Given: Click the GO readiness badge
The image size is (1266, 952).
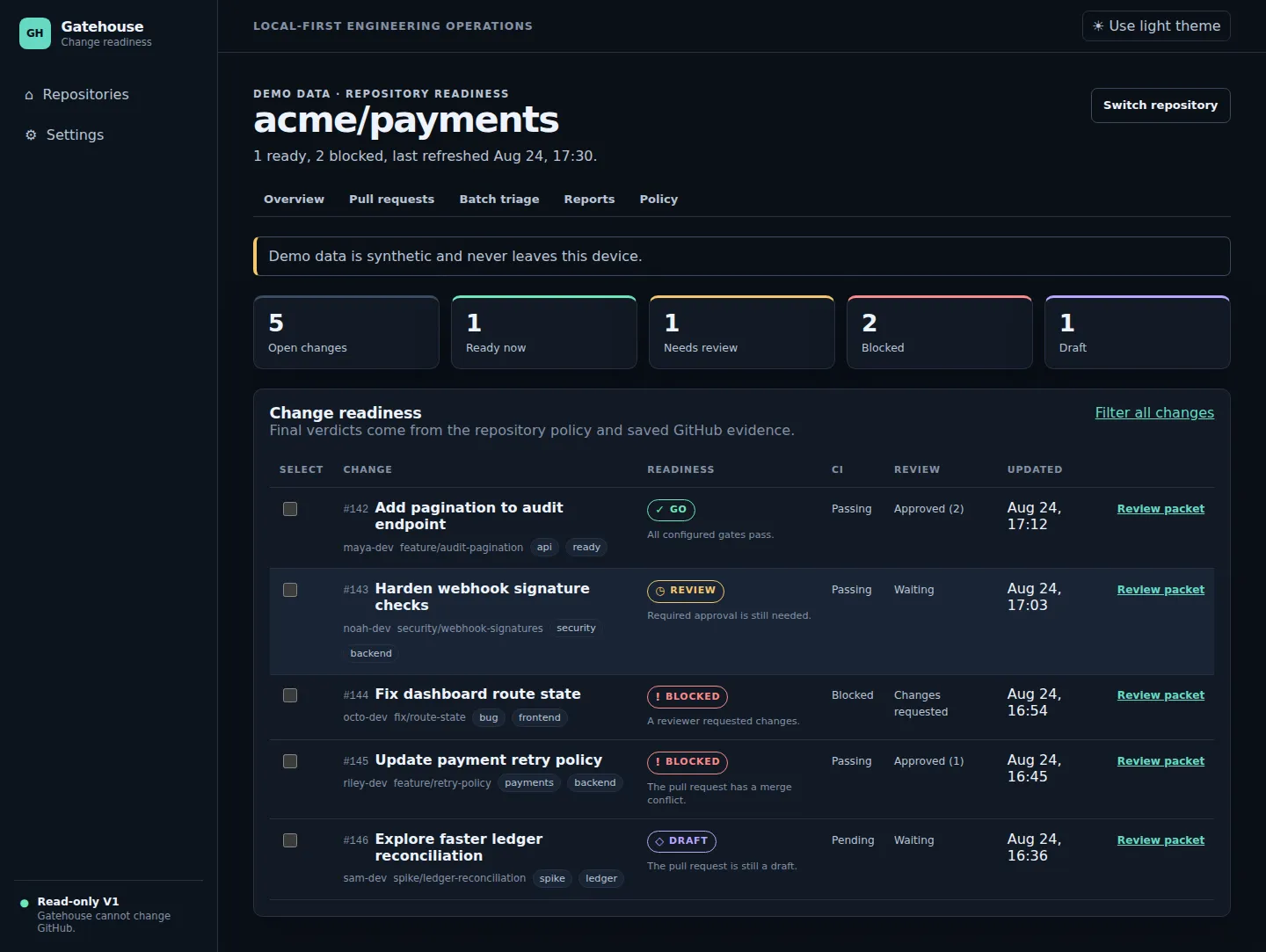Looking at the screenshot, I should pyautogui.click(x=671, y=510).
